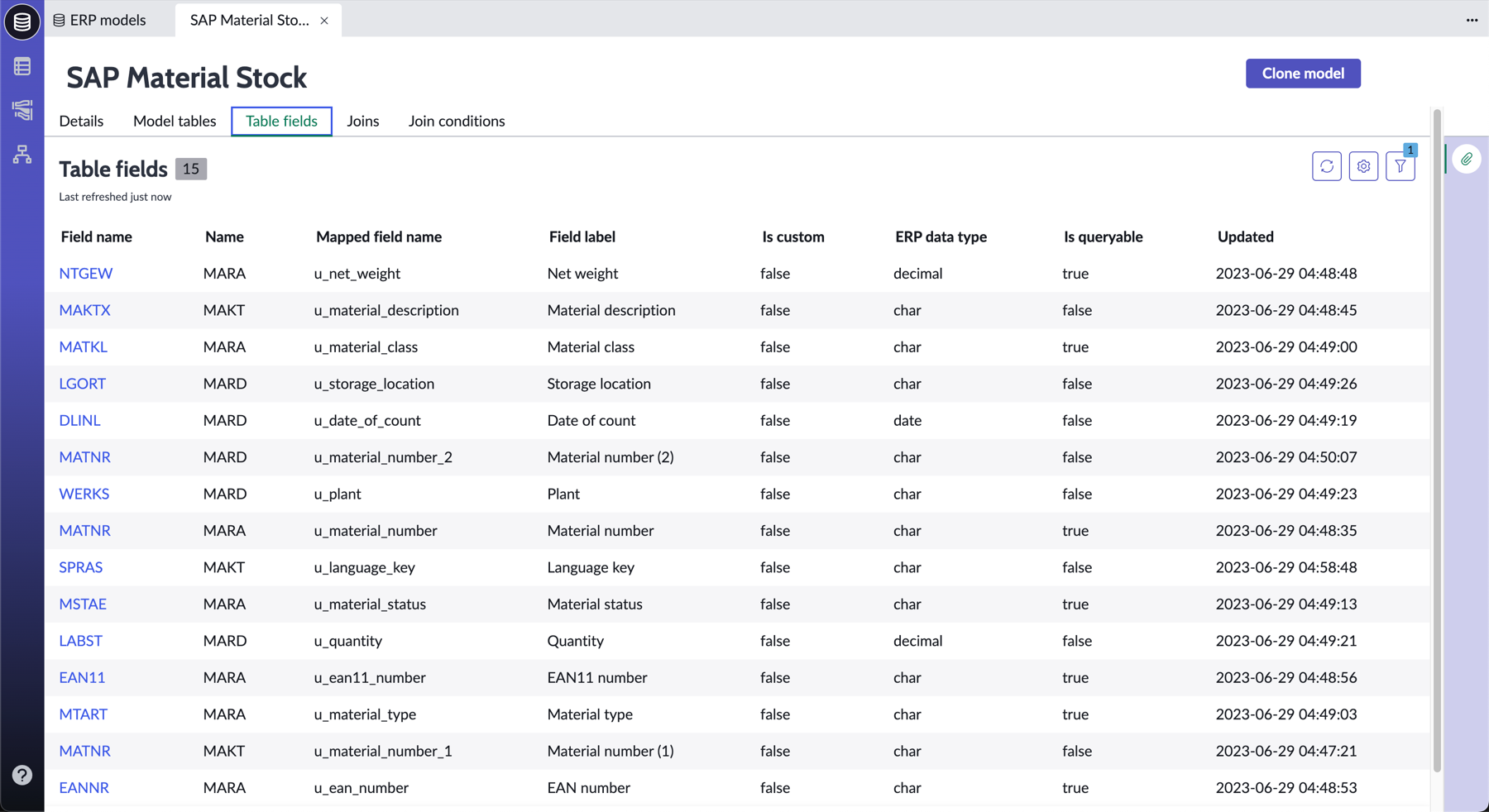The image size is (1489, 812).
Task: Open the WERKS field link
Action: [84, 494]
